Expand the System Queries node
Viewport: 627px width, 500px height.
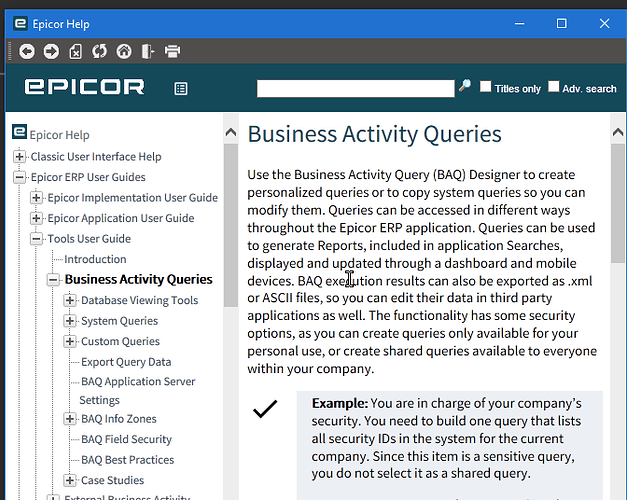[x=70, y=321]
